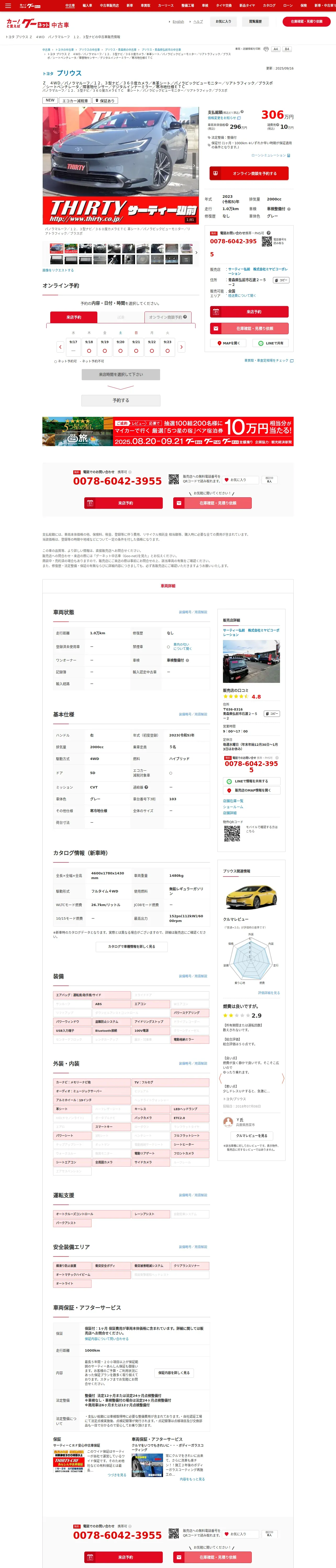The height and width of the screenshot is (1568, 336).
Task: Select the 9/22 reservation date
Action: pos(152,347)
